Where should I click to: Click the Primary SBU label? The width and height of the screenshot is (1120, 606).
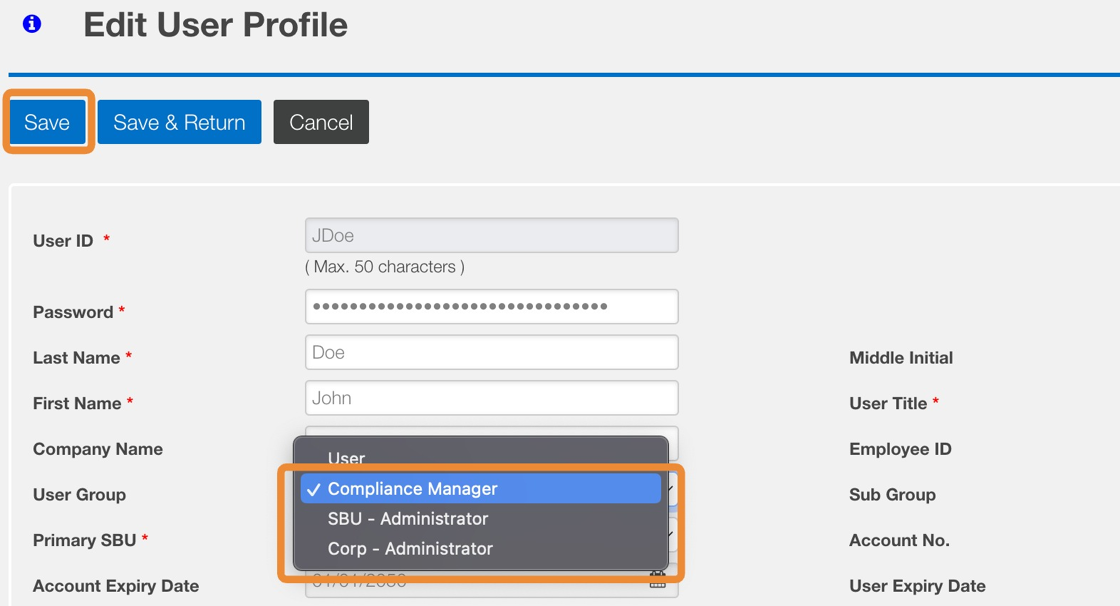[84, 540]
